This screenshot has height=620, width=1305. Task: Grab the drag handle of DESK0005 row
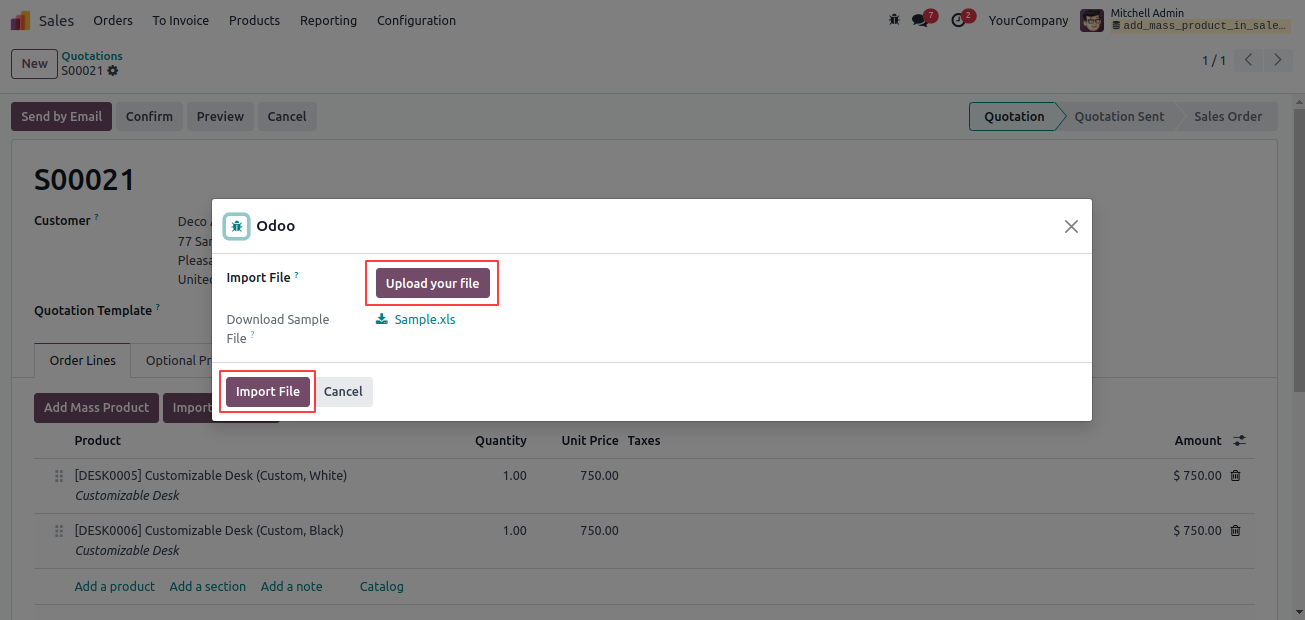[x=59, y=476]
